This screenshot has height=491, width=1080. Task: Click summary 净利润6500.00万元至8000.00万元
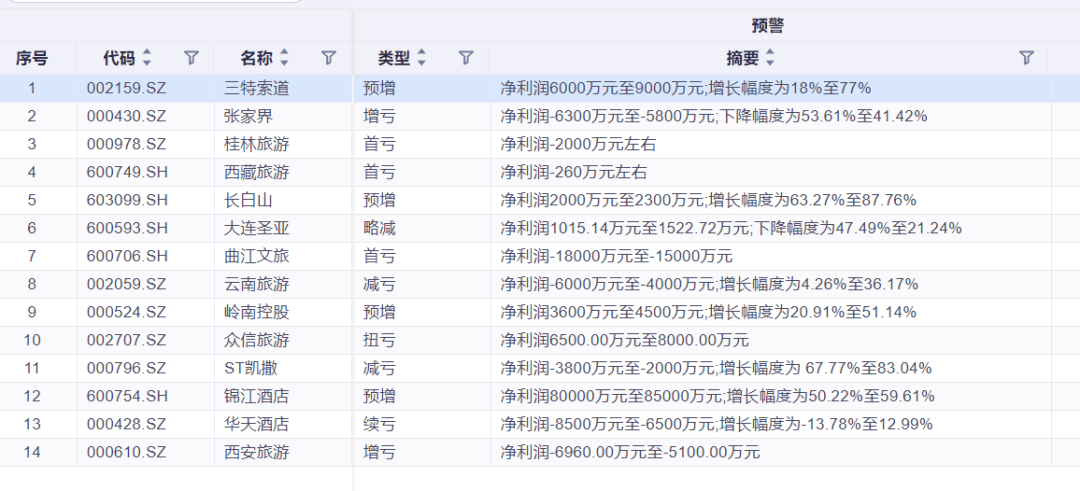[625, 340]
